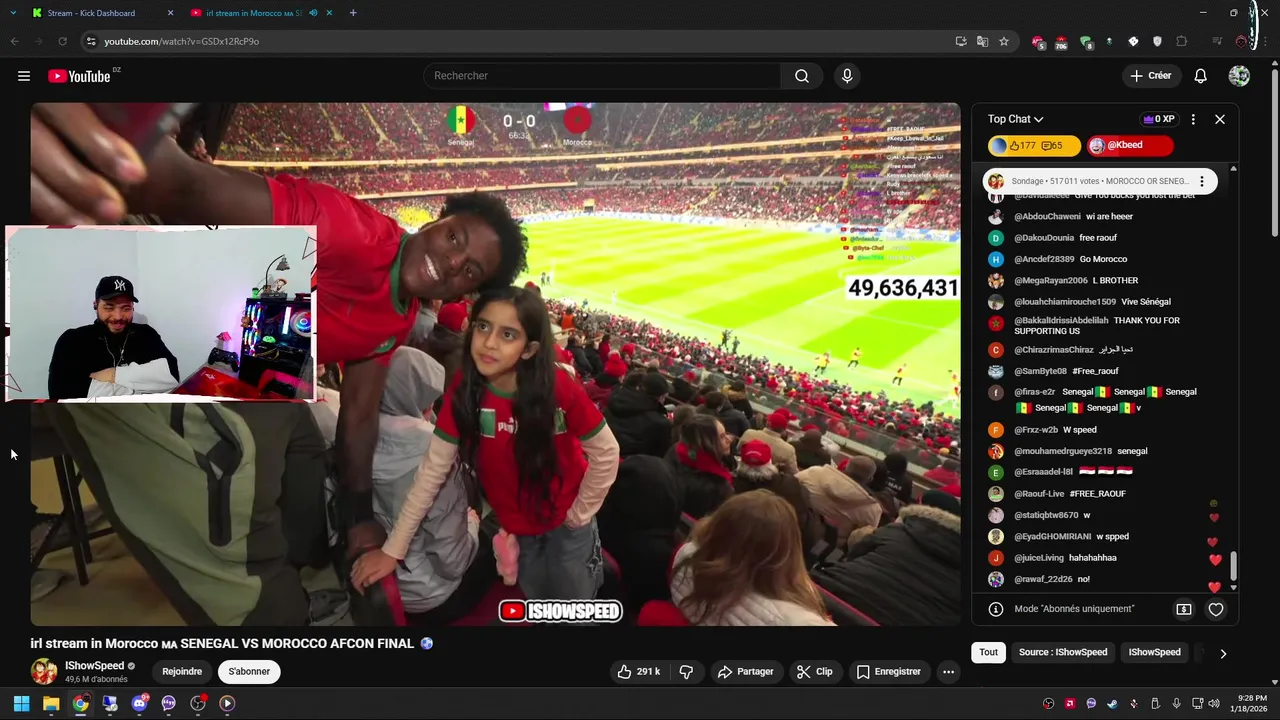1280x720 pixels.
Task: Click the address bar URL
Action: (182, 41)
